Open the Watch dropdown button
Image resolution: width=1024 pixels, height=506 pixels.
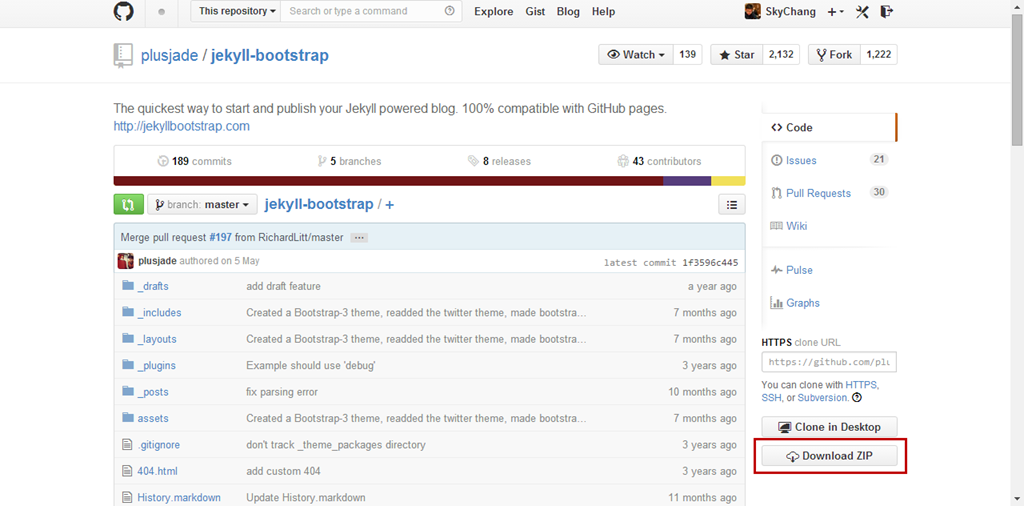click(x=635, y=55)
